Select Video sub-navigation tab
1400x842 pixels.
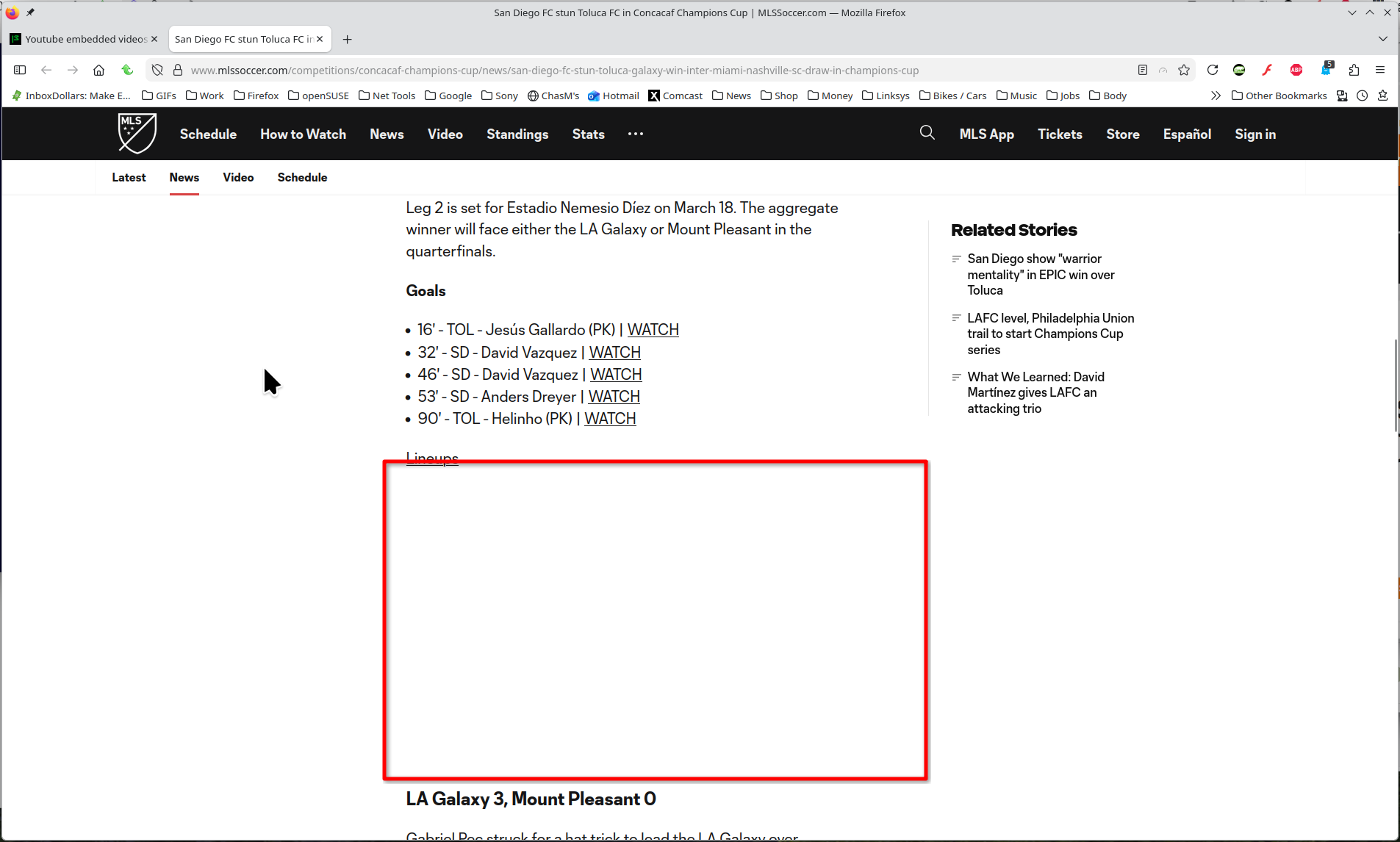click(238, 178)
